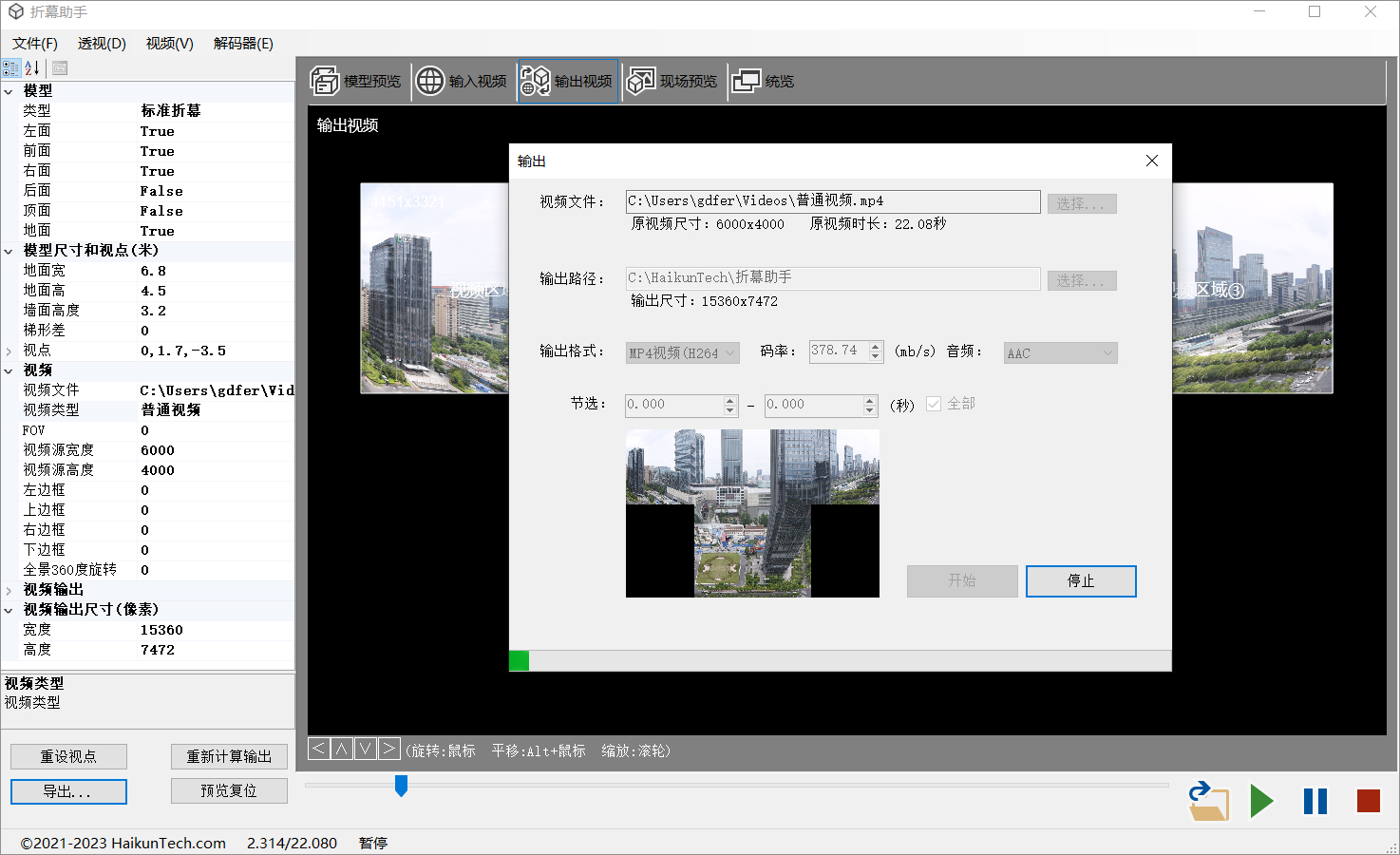Rotate view left with the < arrow button
This screenshot has height=855, width=1400.
pyautogui.click(x=319, y=749)
